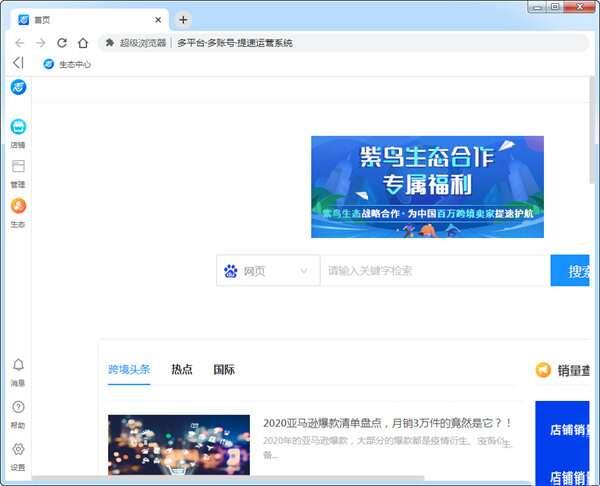The width and height of the screenshot is (600, 486).
Task: Select the 跨境头条 tab
Action: click(129, 369)
